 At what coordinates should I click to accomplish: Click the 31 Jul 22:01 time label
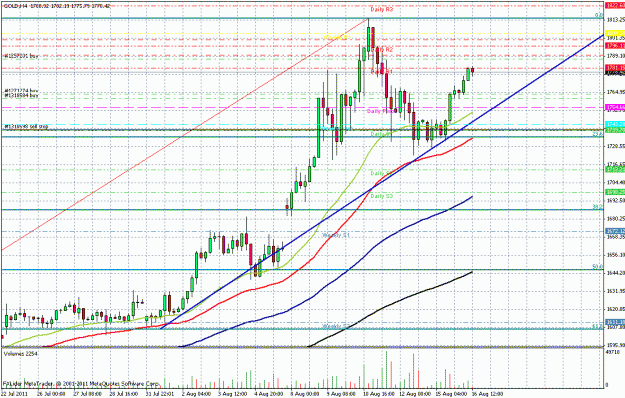[x=160, y=394]
